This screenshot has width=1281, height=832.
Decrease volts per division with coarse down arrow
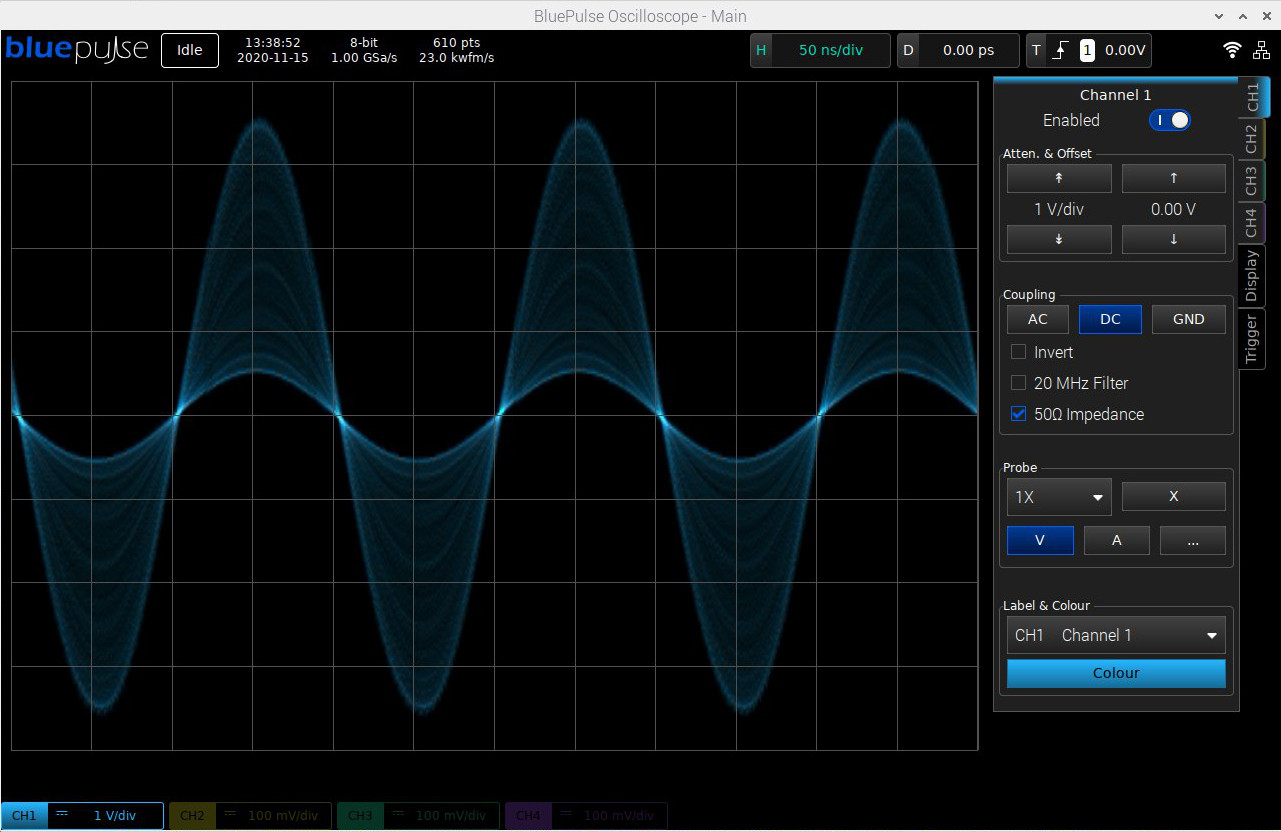coord(1059,239)
